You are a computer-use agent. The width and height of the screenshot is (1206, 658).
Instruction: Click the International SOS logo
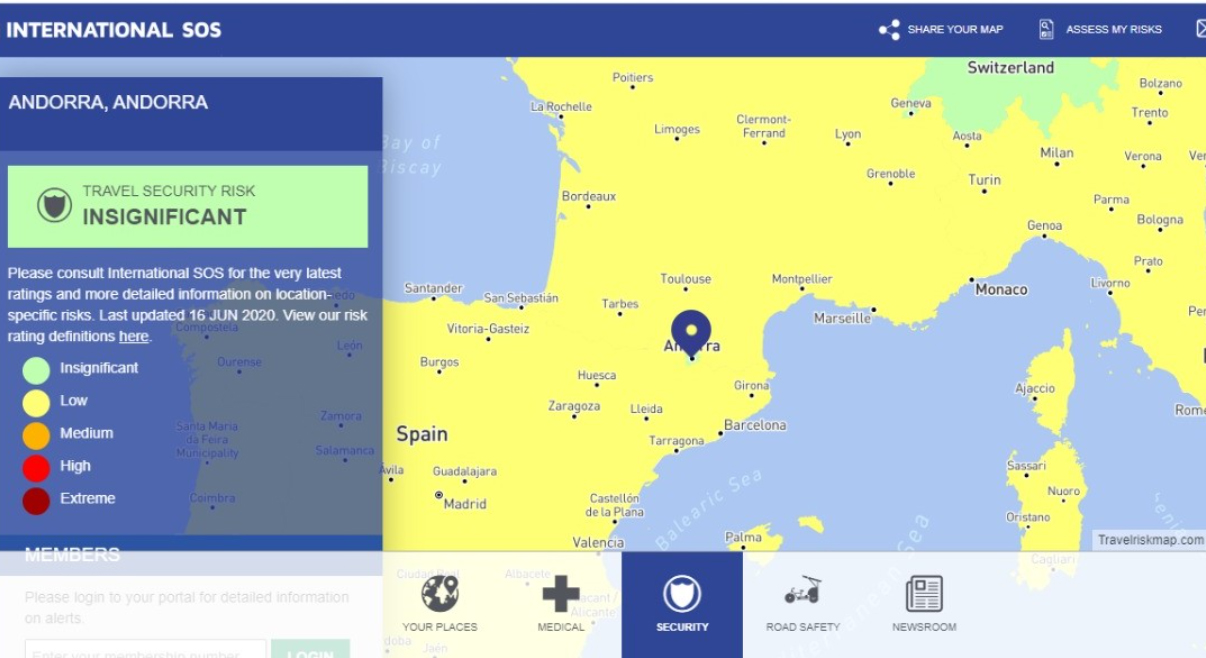[114, 30]
